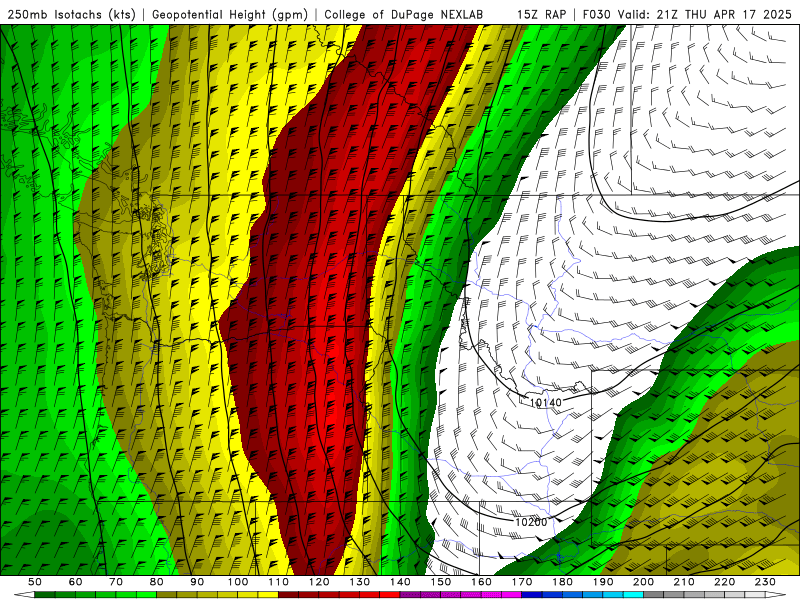The width and height of the screenshot is (800, 600).
Task: Select the '210' knots scale label
Action: point(685,582)
